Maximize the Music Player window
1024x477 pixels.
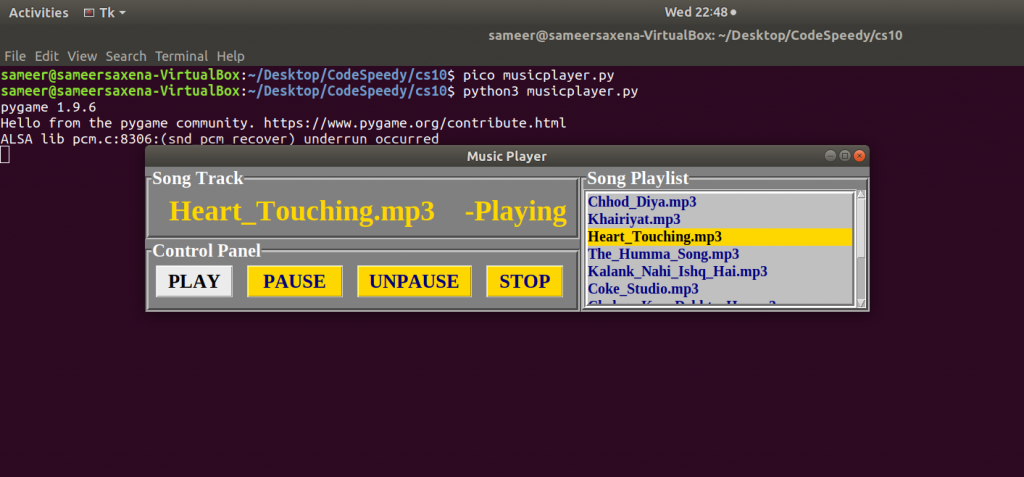[844, 156]
